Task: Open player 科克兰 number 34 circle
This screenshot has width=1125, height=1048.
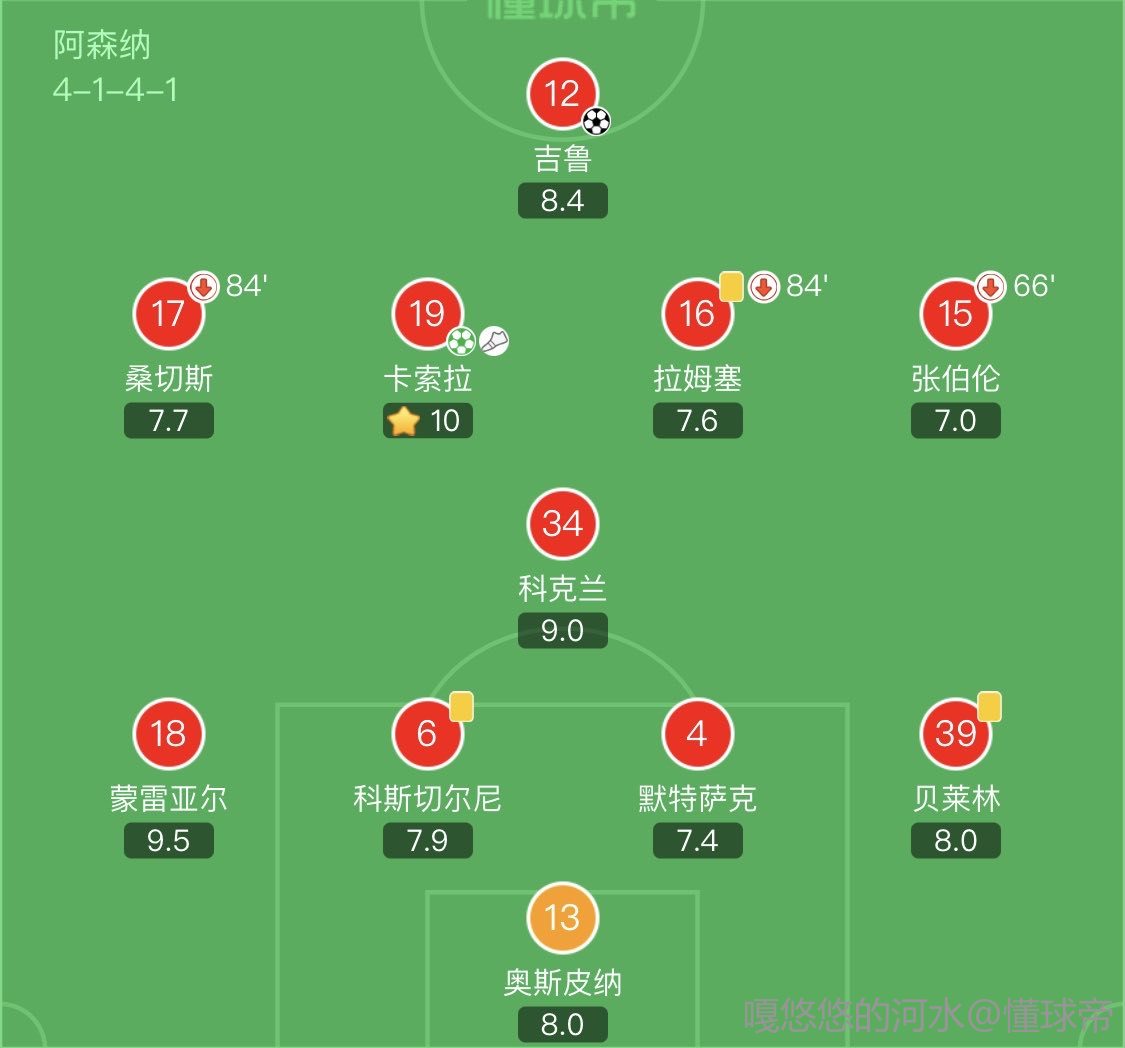Action: coord(562,524)
